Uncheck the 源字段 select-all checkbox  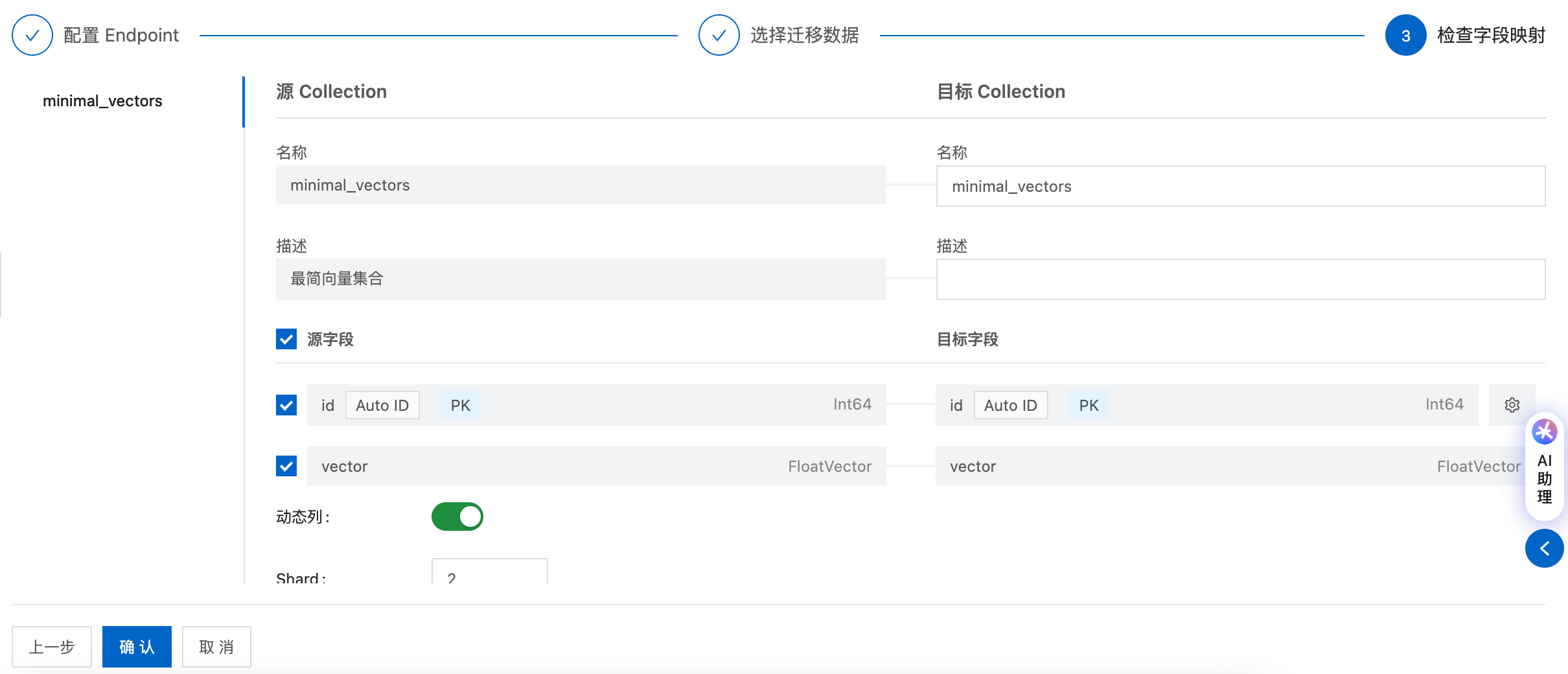pyautogui.click(x=286, y=339)
